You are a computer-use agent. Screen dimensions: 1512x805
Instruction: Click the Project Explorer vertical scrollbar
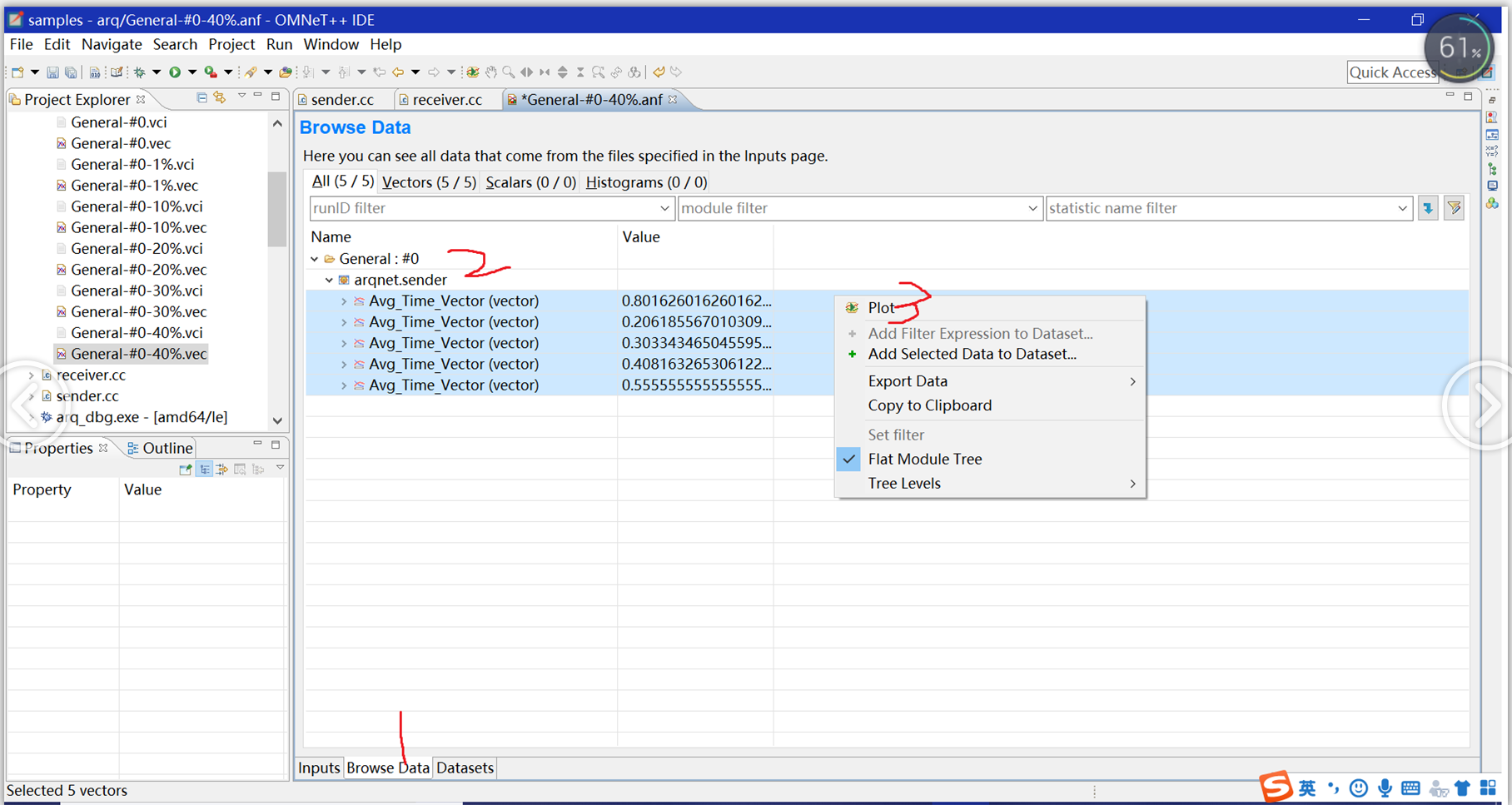[x=277, y=210]
